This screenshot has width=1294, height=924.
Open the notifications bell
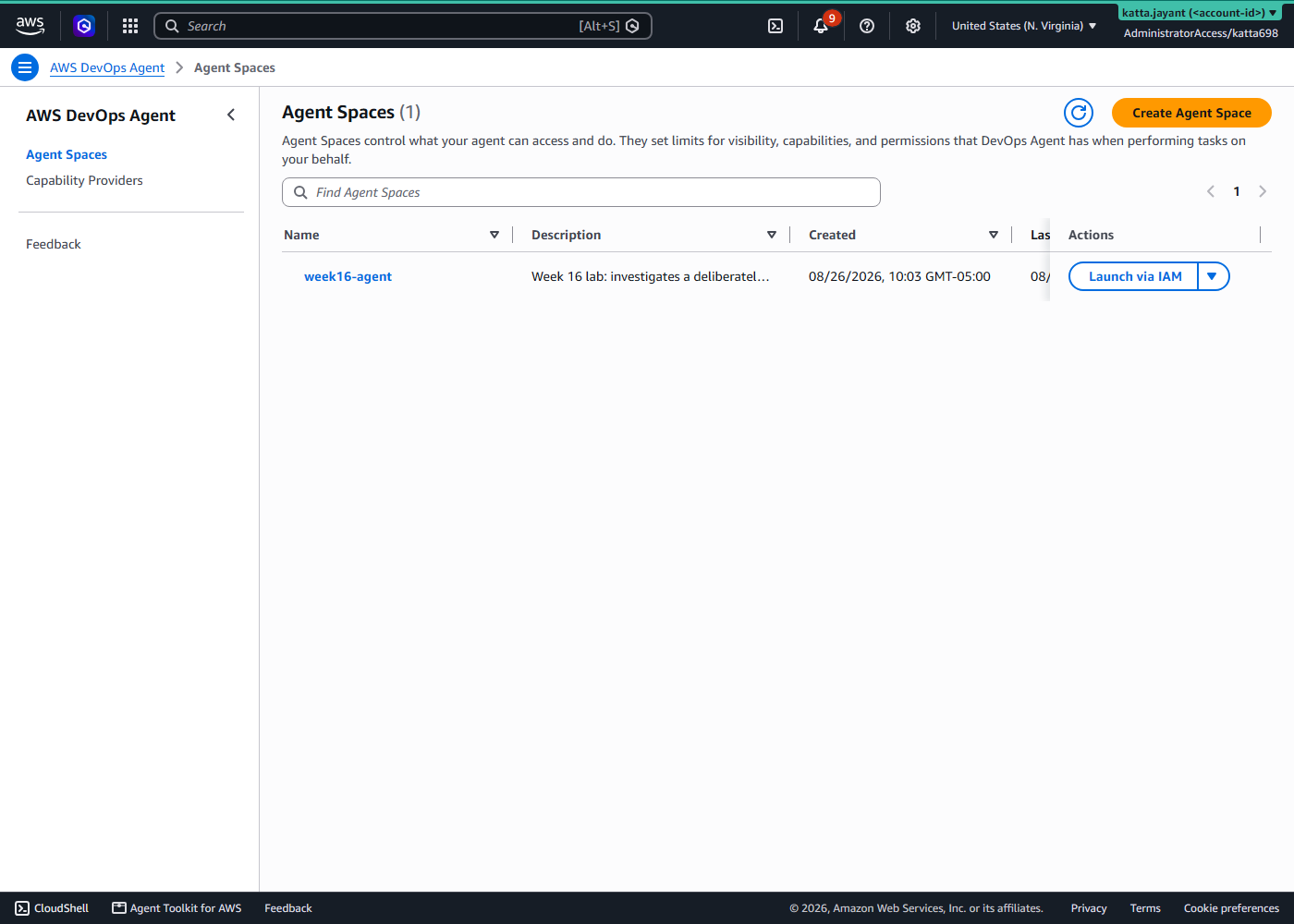click(821, 26)
